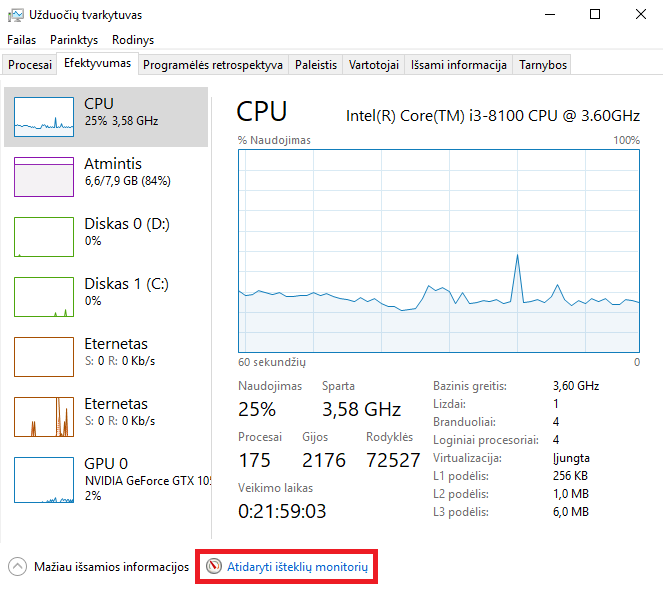Select the CPU mini graph thumbnail
This screenshot has width=663, height=590.
click(44, 117)
